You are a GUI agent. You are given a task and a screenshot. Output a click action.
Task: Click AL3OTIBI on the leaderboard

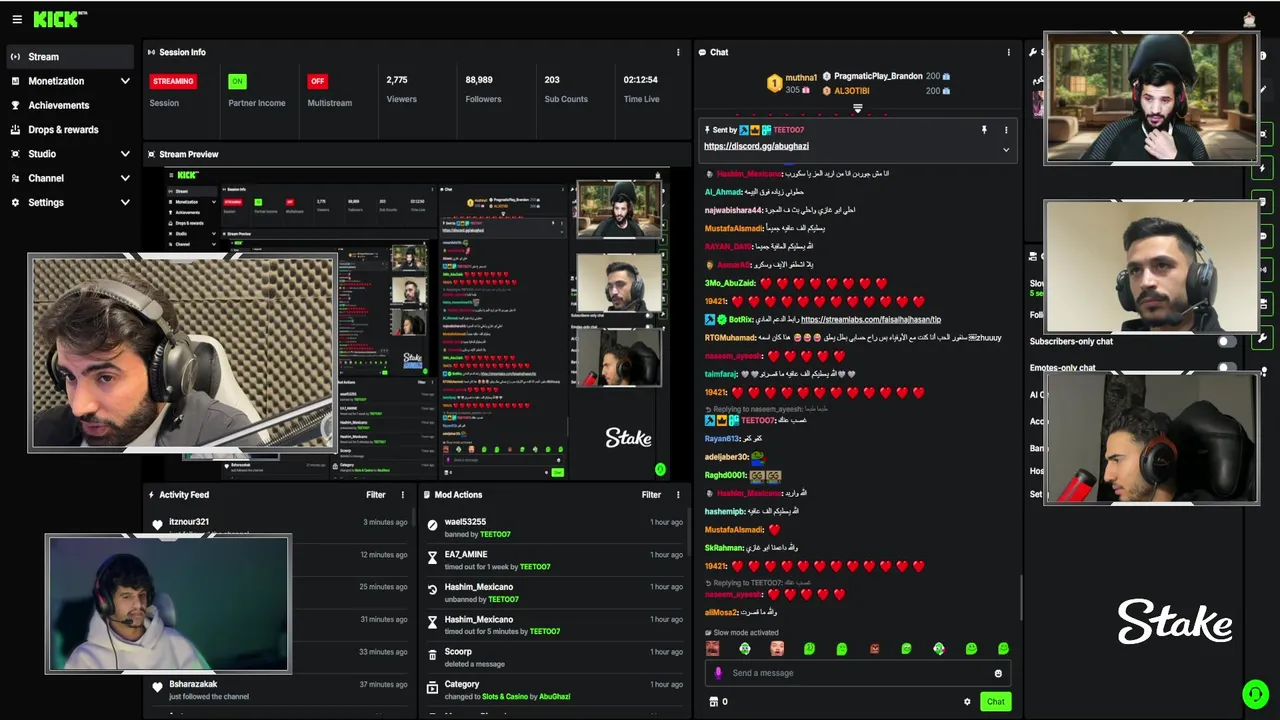click(x=851, y=91)
